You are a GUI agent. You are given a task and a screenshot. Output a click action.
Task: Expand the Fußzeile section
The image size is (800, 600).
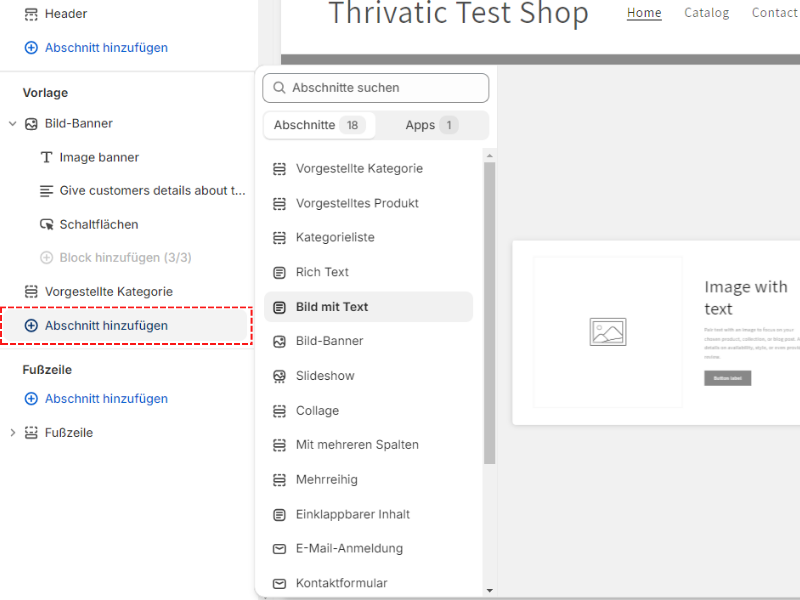coord(13,433)
